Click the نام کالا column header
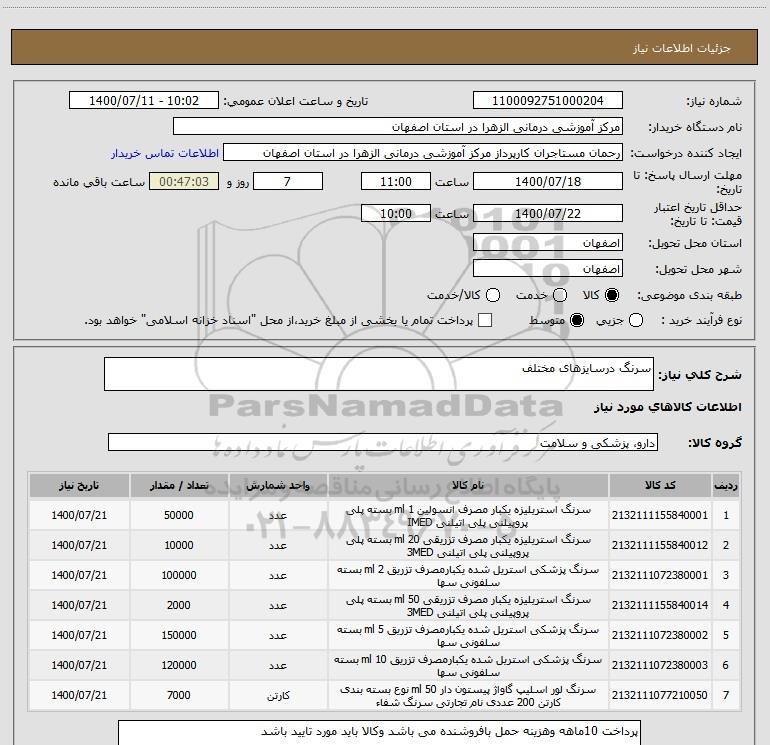 pyautogui.click(x=468, y=486)
